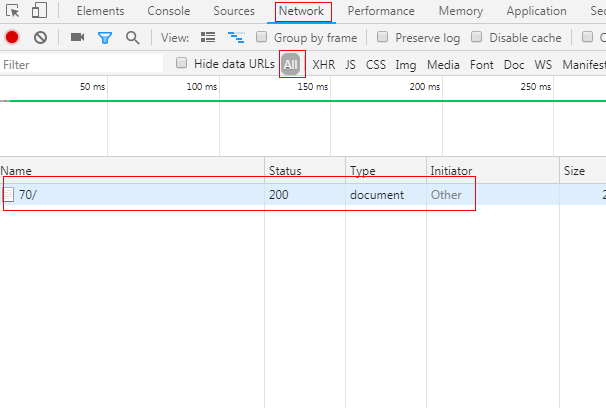Clear the network log
This screenshot has width=606, height=408.
tap(40, 37)
